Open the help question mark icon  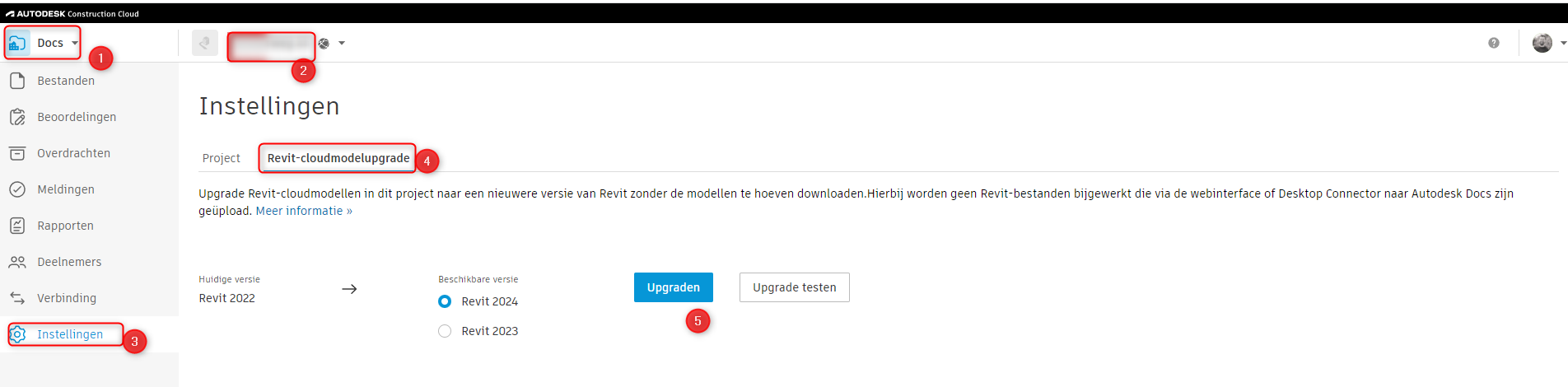tap(1494, 43)
